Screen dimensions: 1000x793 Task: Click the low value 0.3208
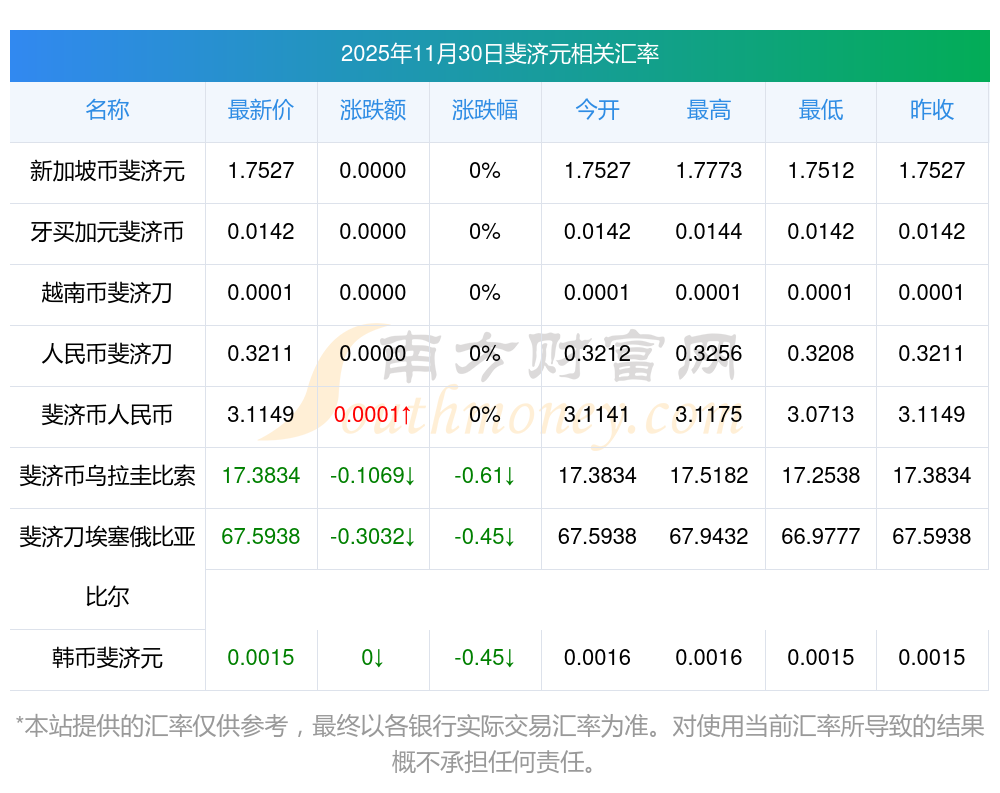click(x=821, y=353)
